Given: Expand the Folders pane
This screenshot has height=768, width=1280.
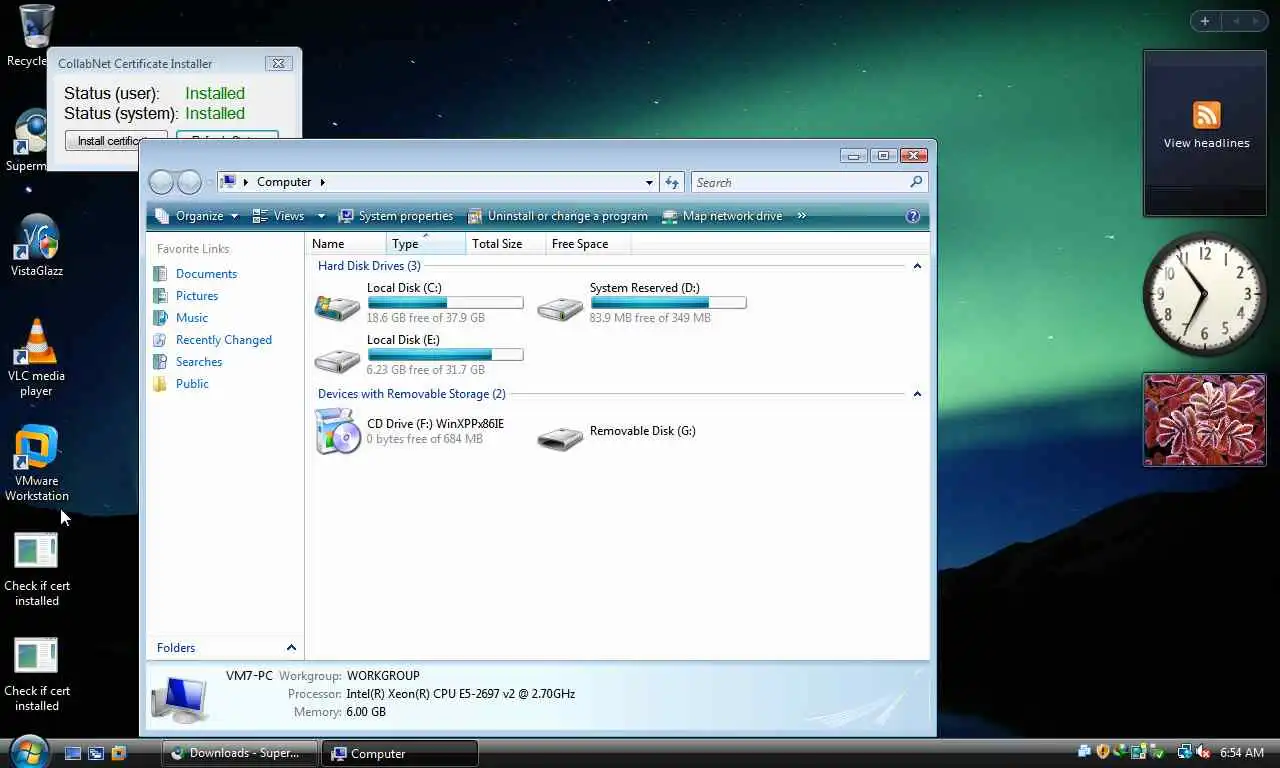Looking at the screenshot, I should (291, 648).
